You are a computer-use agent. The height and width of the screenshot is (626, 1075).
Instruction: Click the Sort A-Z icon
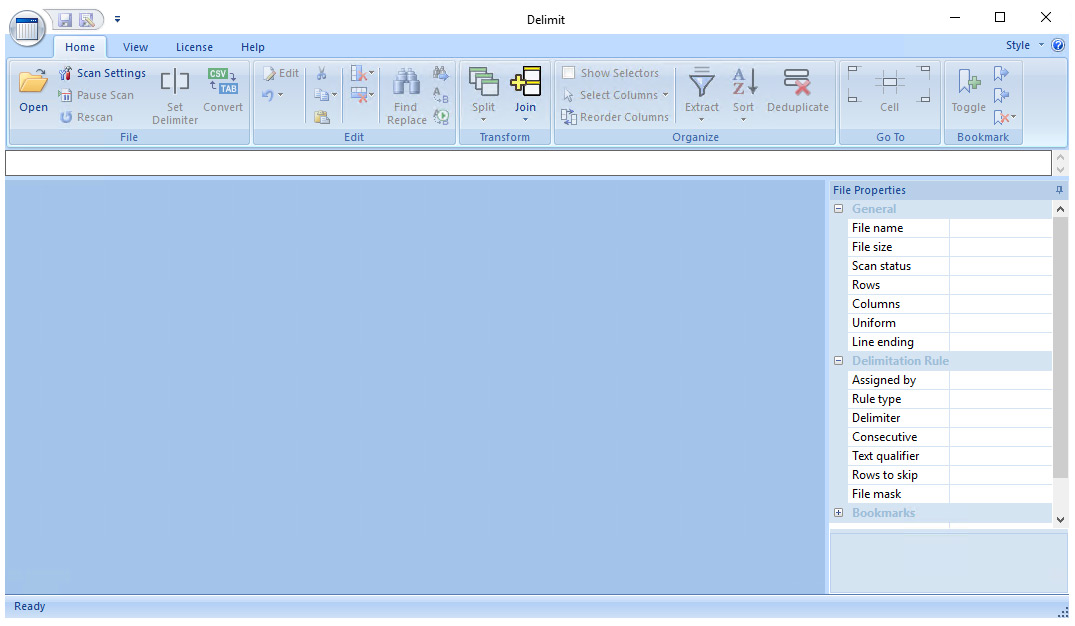click(744, 81)
